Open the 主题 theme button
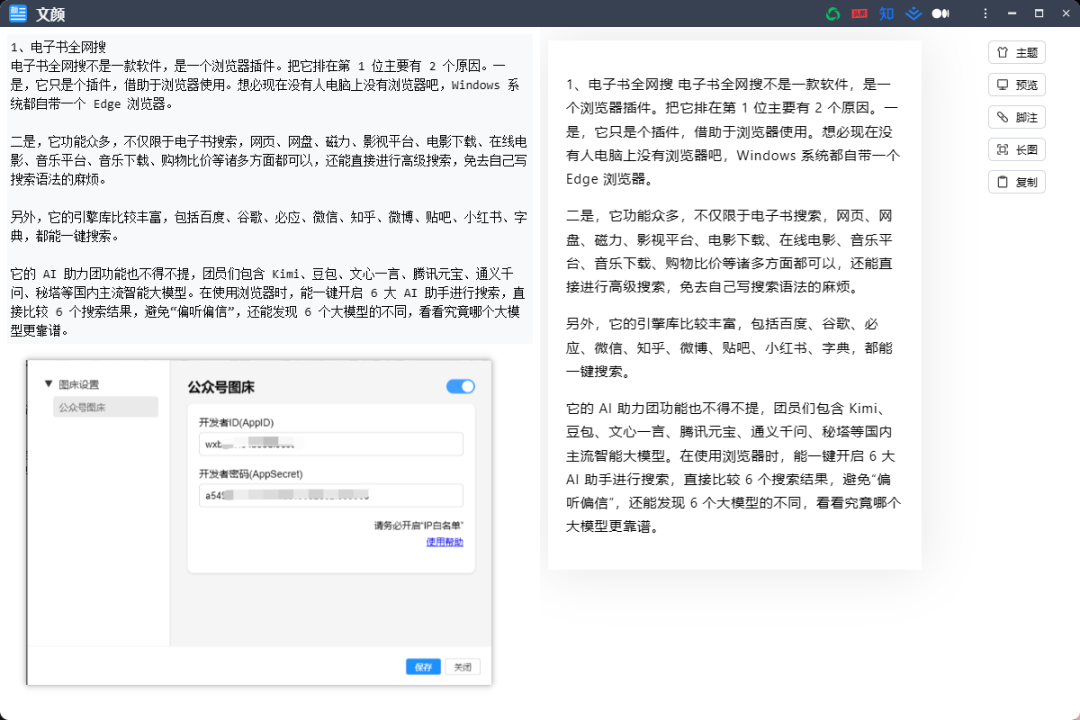1080x720 pixels. click(x=1017, y=52)
